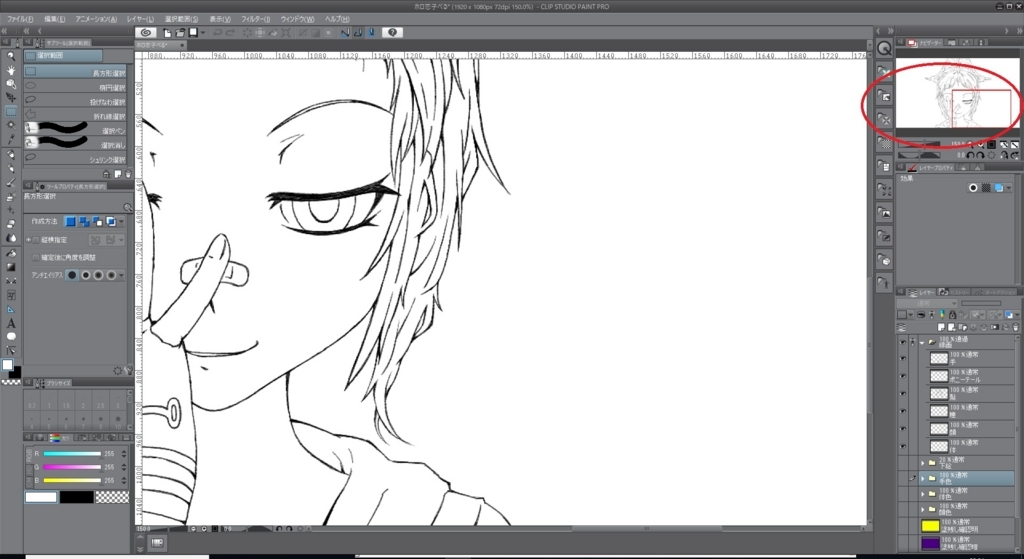Enable the 縦横指定 checkbox
The height and width of the screenshot is (559, 1024).
coord(36,240)
